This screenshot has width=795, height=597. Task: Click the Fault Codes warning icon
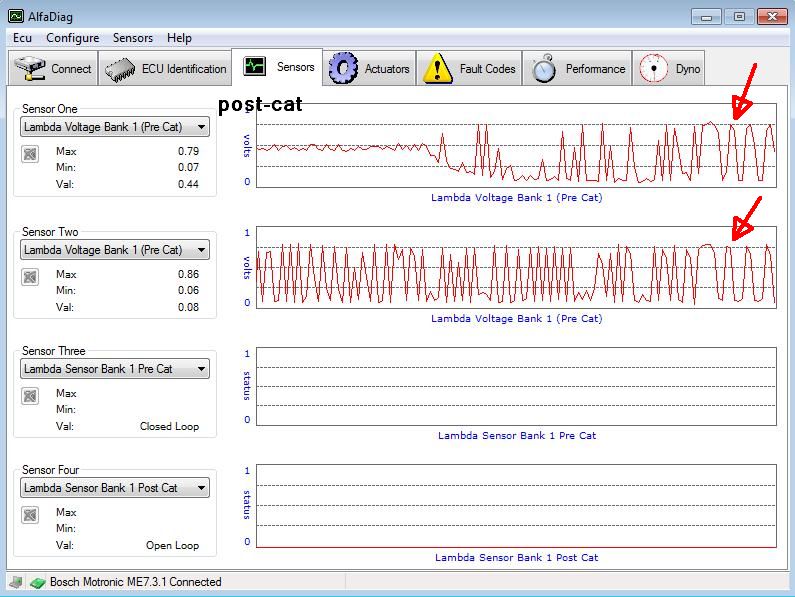(x=438, y=68)
